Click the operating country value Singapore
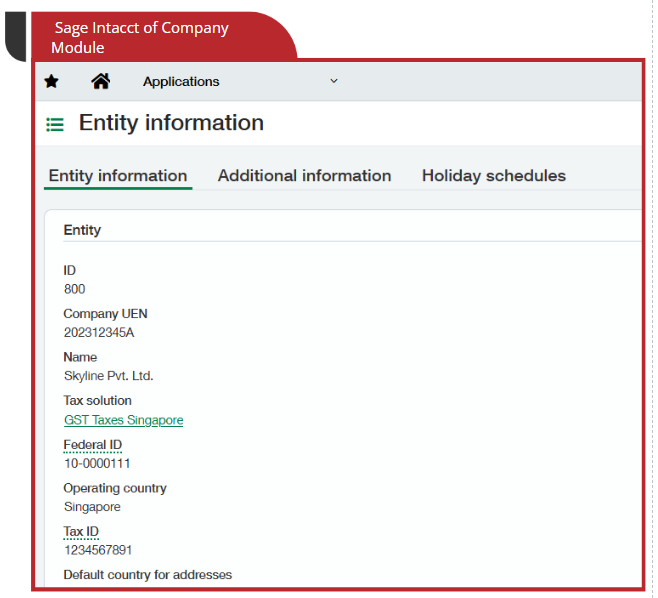This screenshot has height=598, width=658. [92, 507]
